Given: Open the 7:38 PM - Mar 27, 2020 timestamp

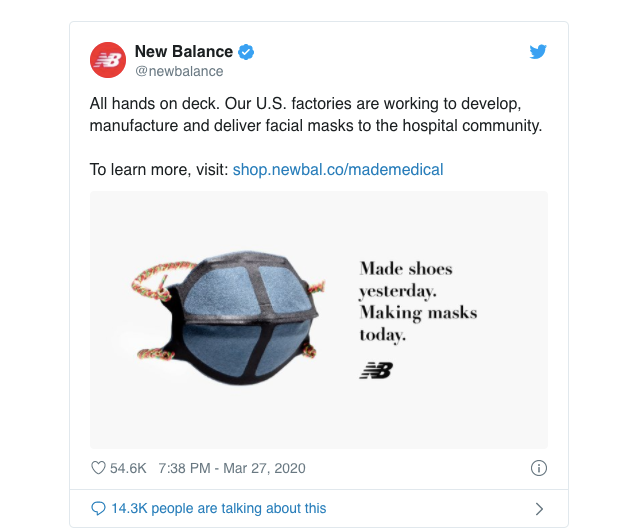Looking at the screenshot, I should pos(231,468).
